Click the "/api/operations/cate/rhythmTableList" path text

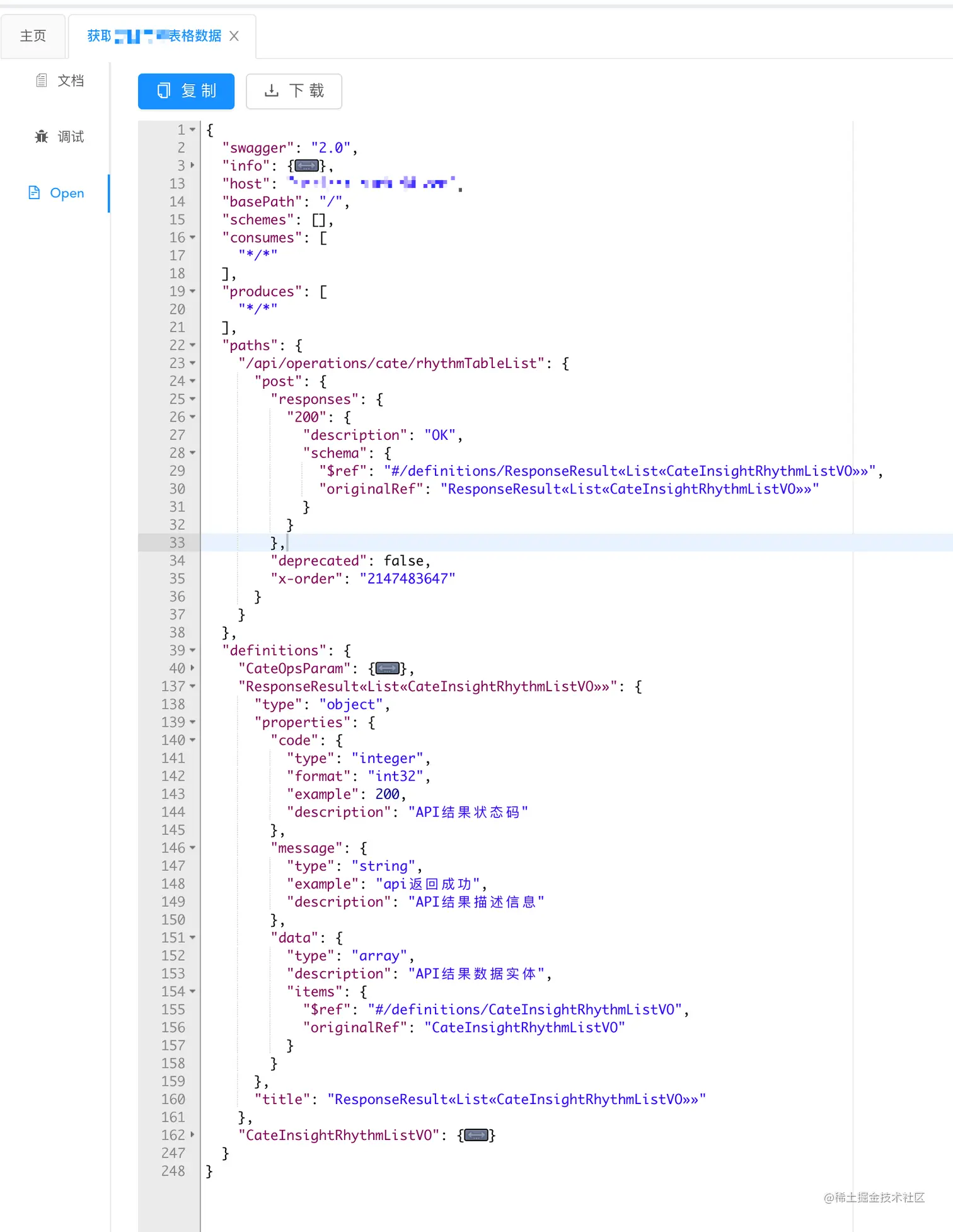tap(391, 364)
